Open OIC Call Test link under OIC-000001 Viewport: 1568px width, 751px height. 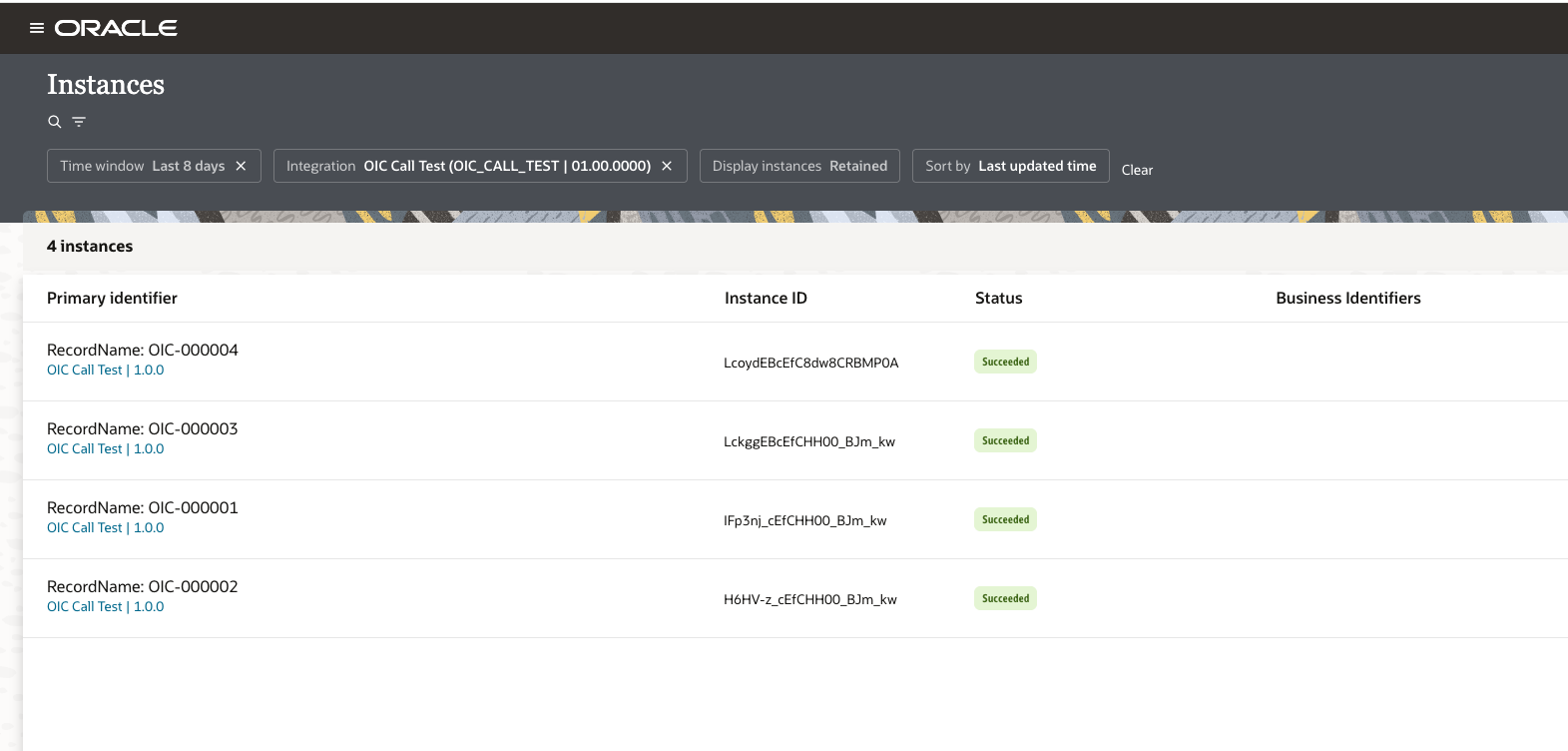pyautogui.click(x=105, y=527)
